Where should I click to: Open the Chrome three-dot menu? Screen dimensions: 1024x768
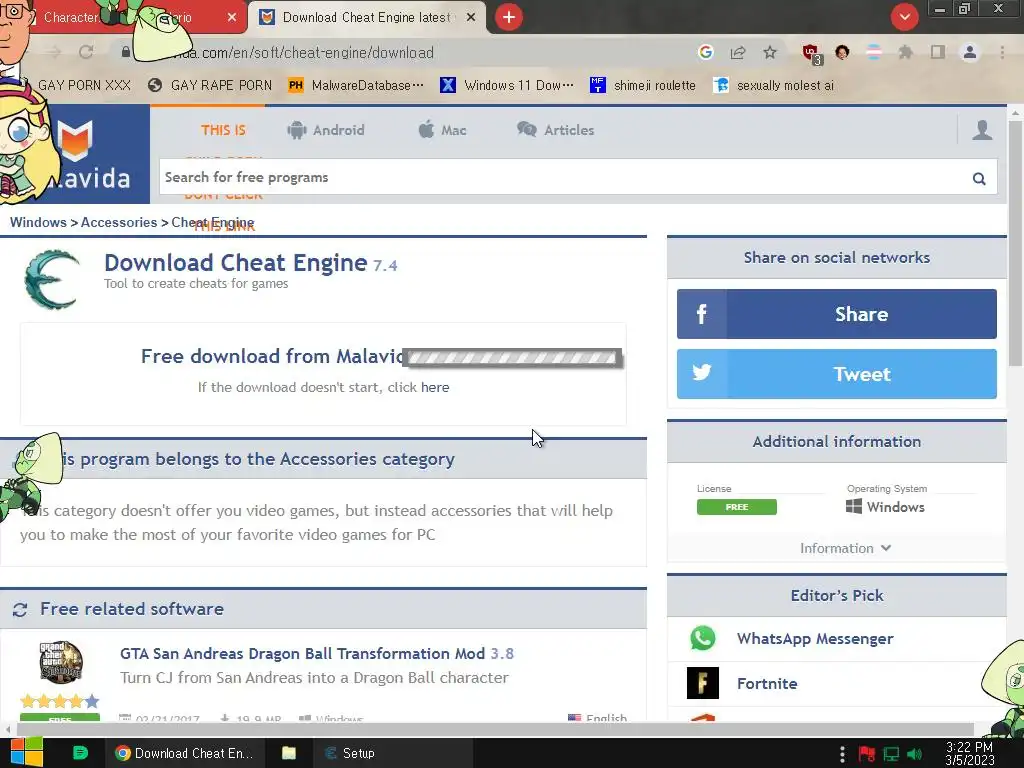(x=1002, y=52)
